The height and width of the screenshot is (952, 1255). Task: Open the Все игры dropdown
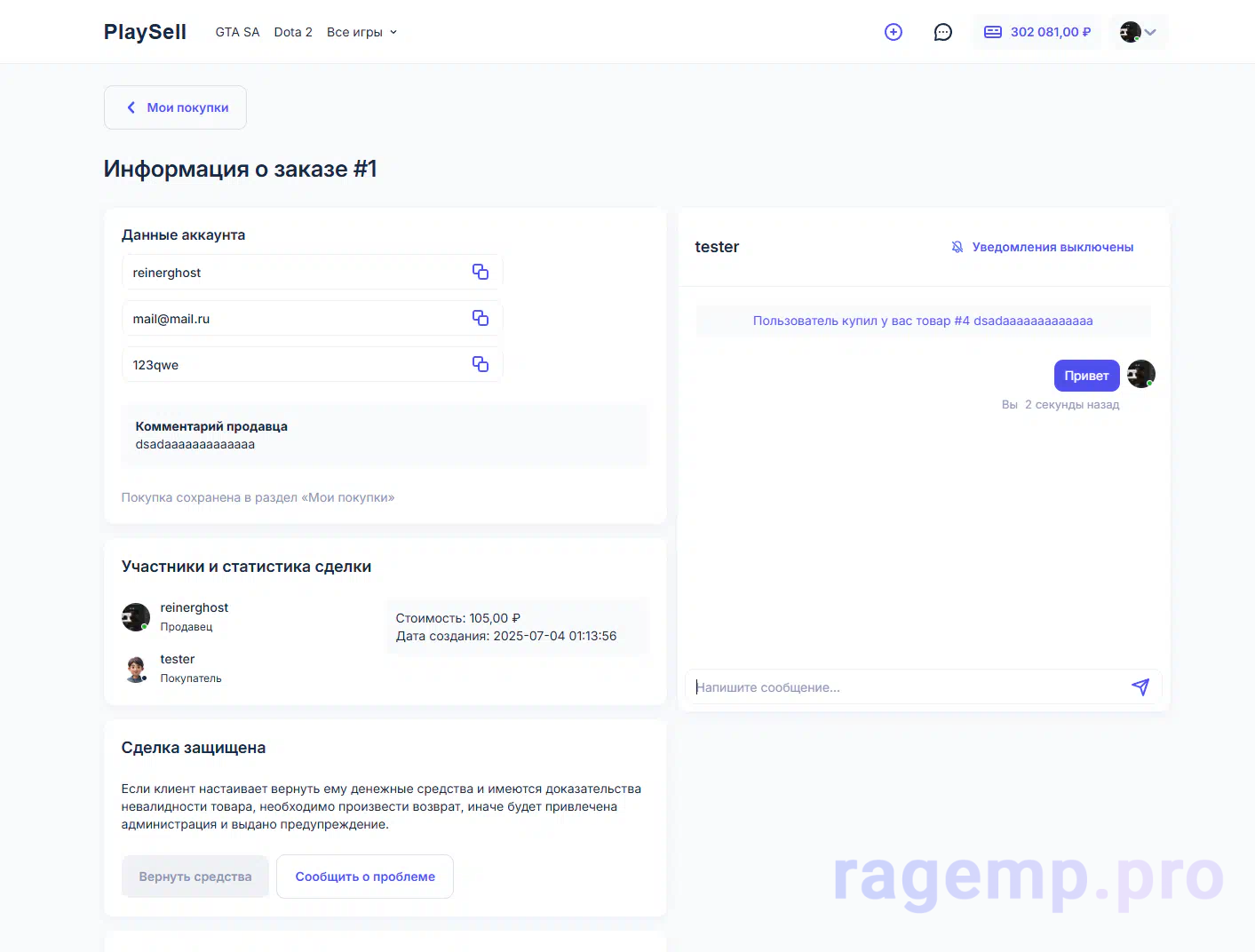pos(361,32)
